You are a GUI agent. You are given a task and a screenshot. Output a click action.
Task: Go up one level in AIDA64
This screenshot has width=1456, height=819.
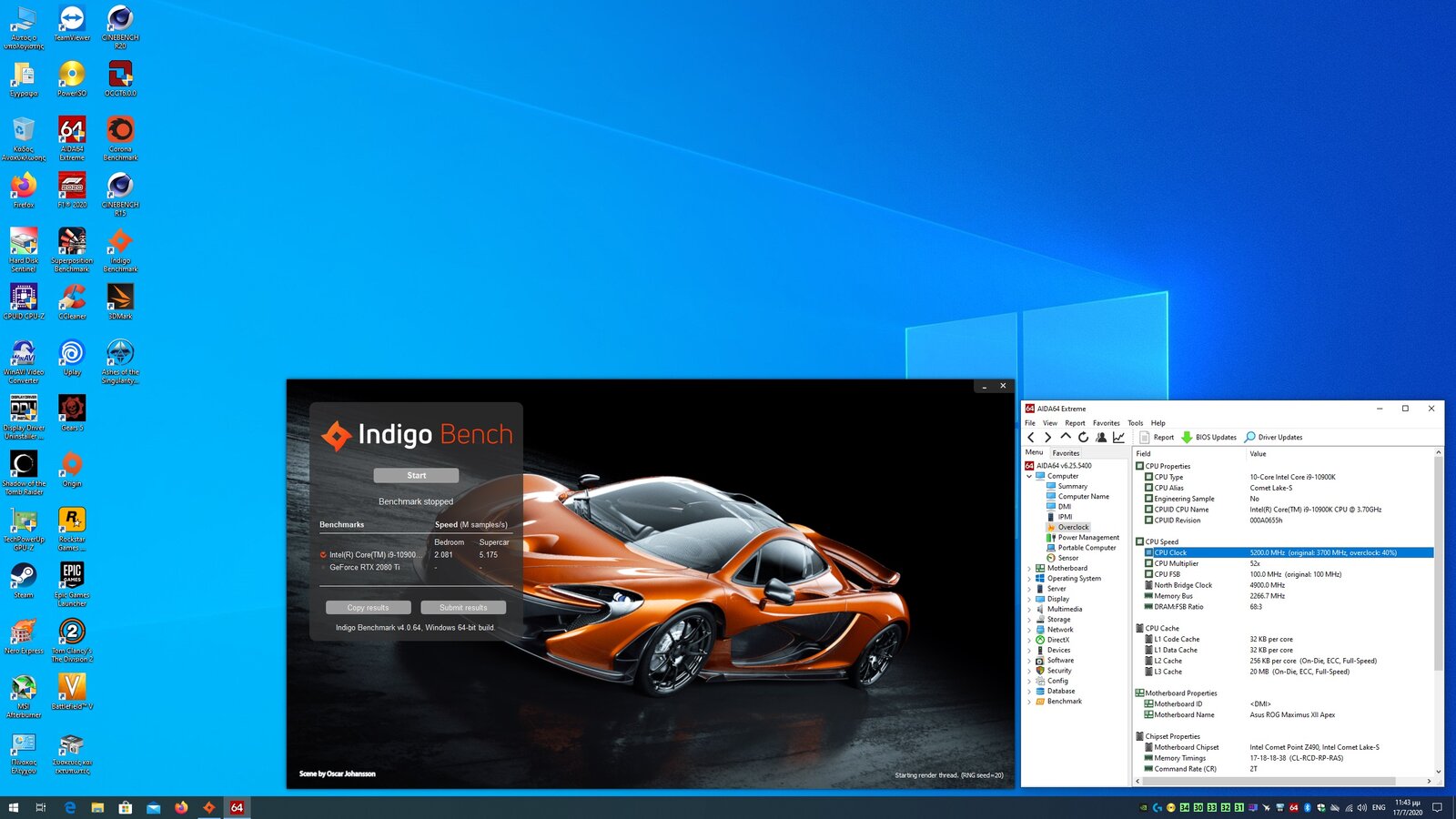(x=1066, y=438)
